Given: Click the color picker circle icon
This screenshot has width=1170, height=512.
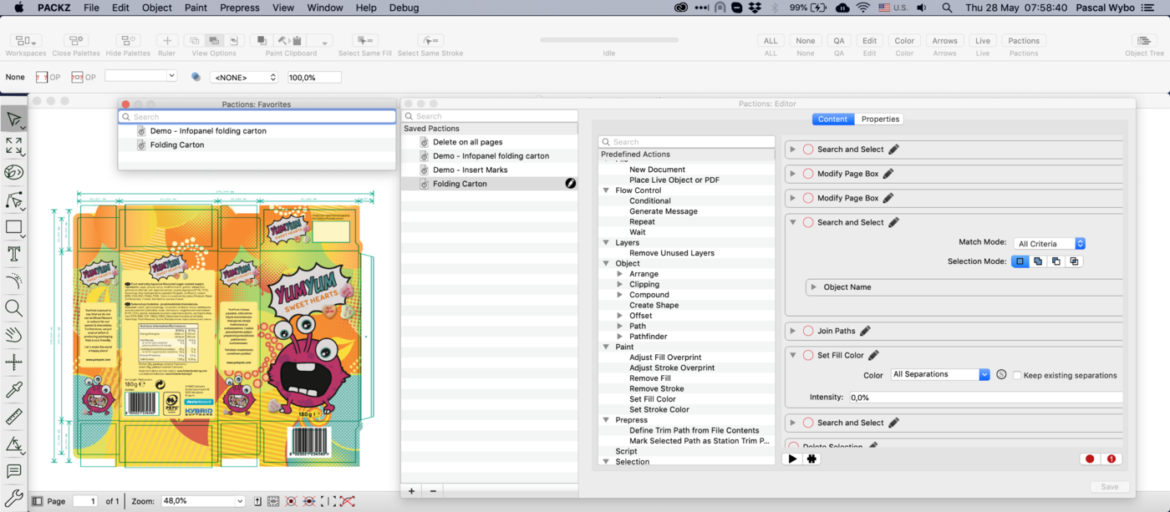Looking at the screenshot, I should [1001, 375].
